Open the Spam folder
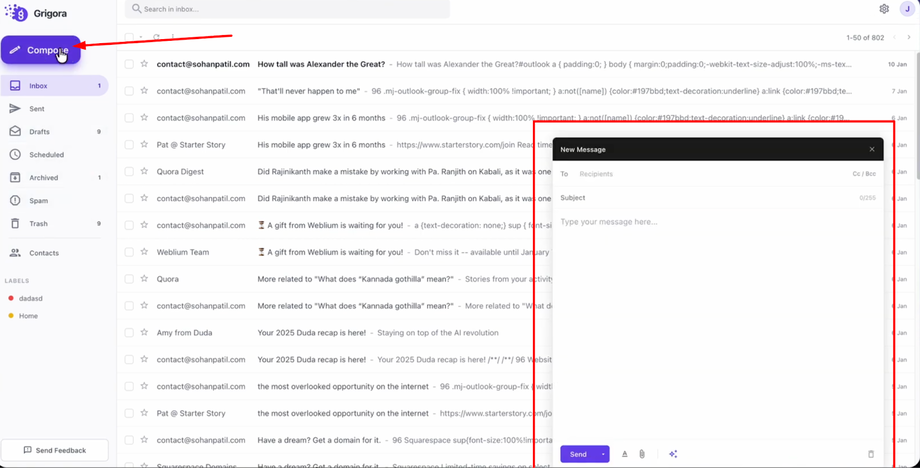 [54, 201]
